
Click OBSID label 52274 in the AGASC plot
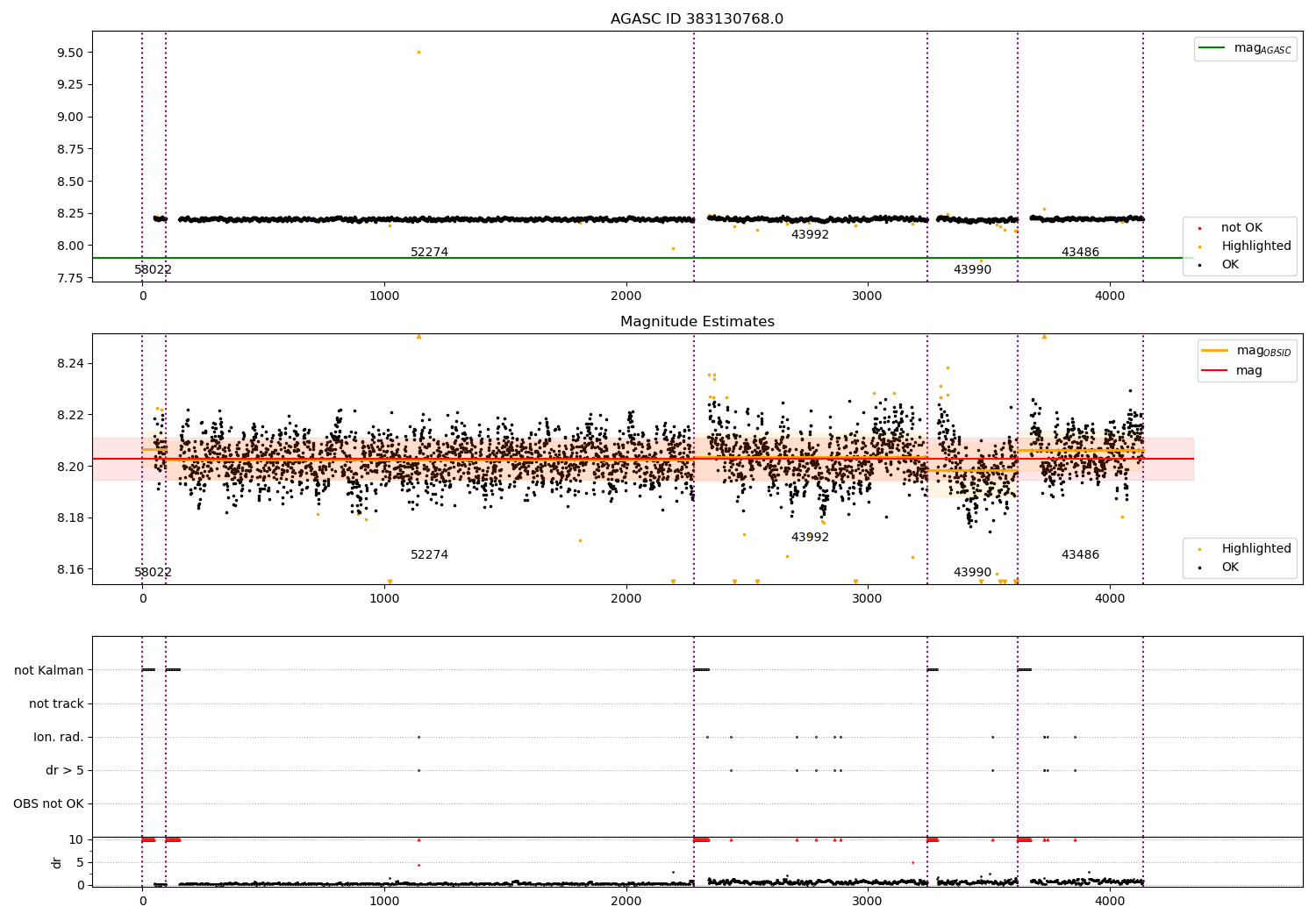point(429,253)
